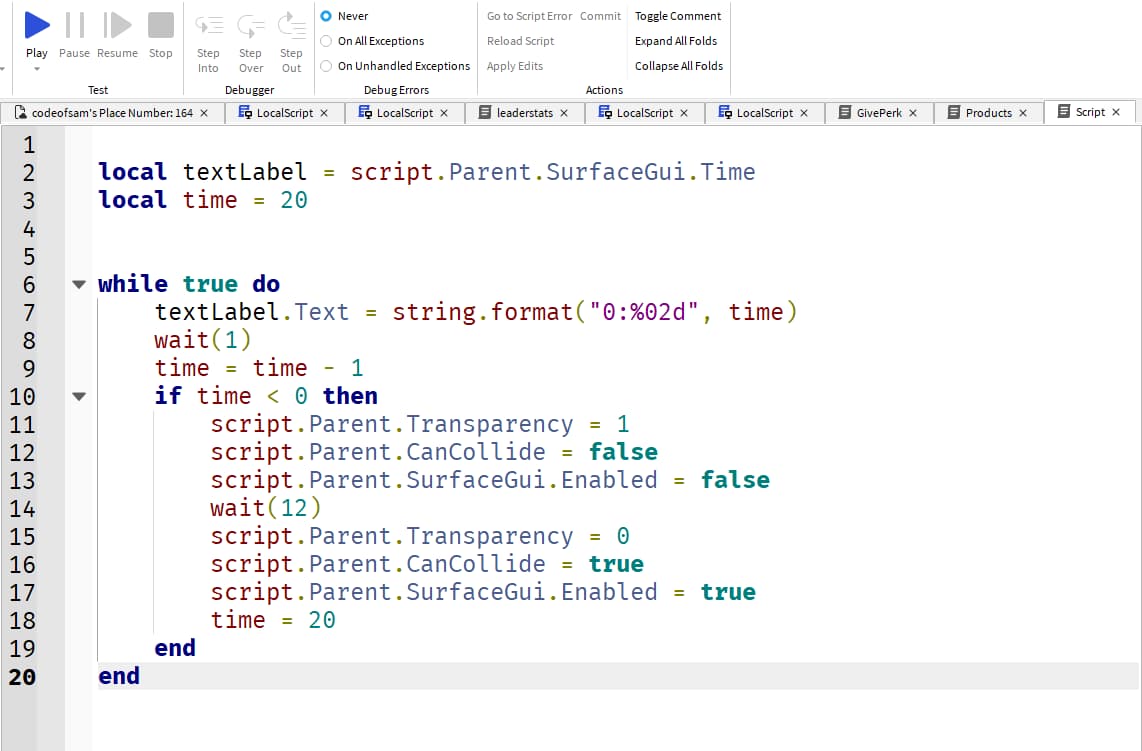Open the Products script tab
The width and height of the screenshot is (1142, 751).
point(988,113)
